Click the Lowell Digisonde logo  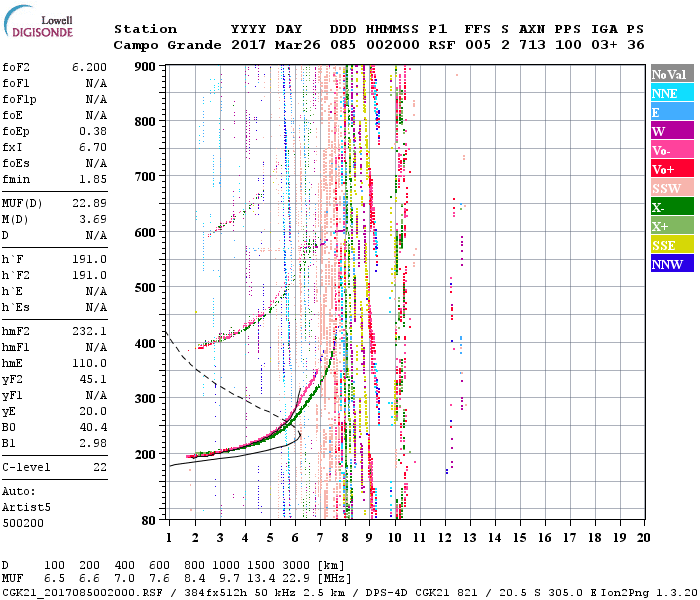38,22
